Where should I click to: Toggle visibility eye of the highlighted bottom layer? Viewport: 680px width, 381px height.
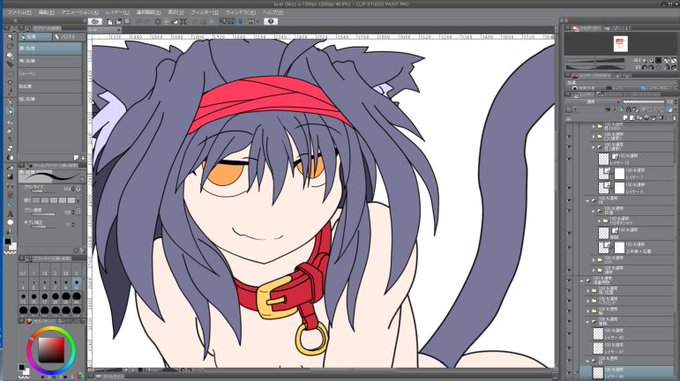click(x=569, y=372)
